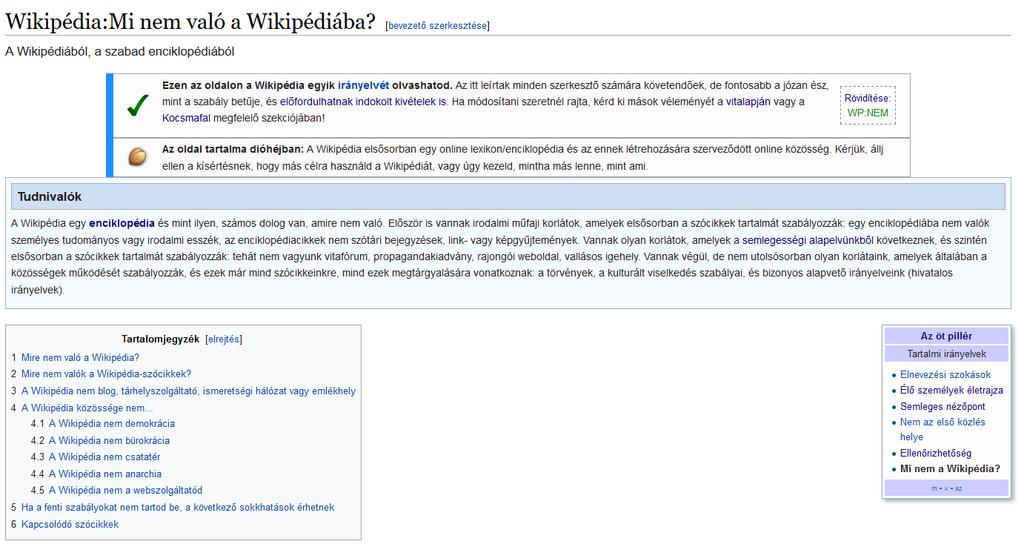Open 'Az öt pillér' header link
The height and width of the screenshot is (544, 1024).
[x=946, y=336]
